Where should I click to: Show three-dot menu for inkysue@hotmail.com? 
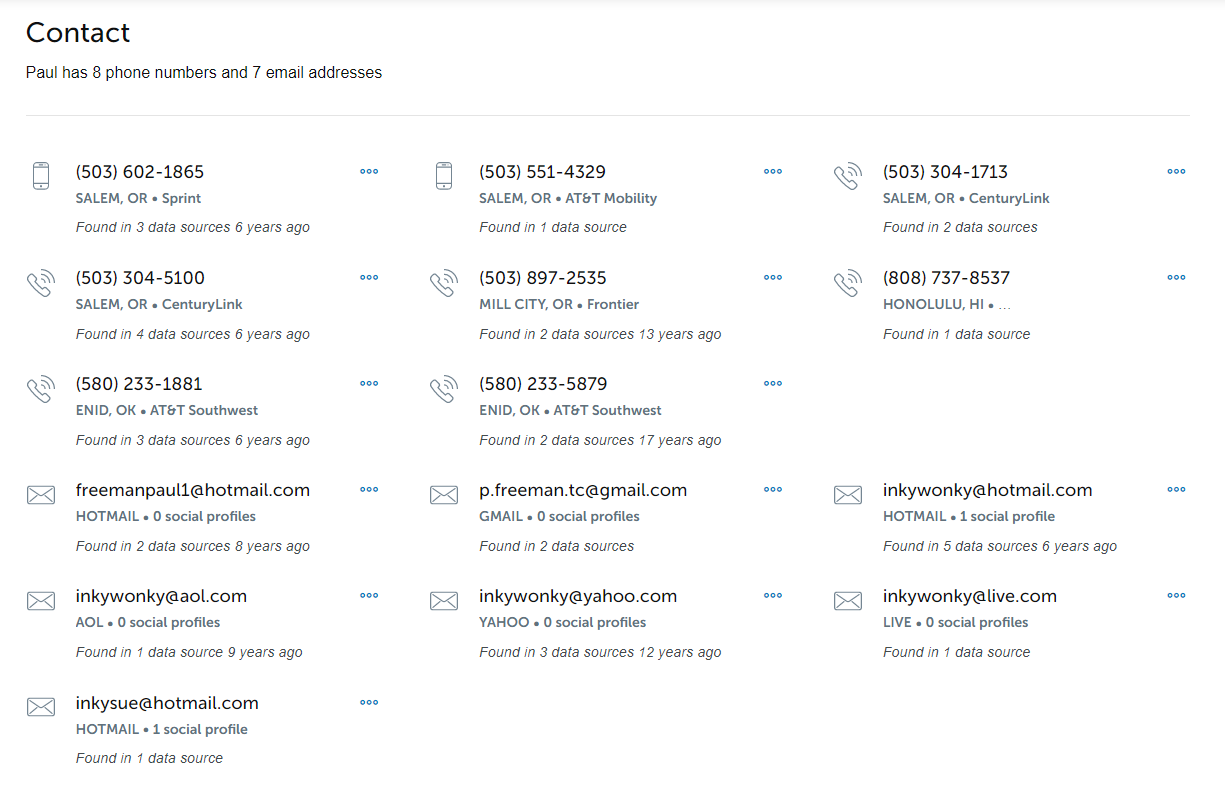[x=369, y=702]
